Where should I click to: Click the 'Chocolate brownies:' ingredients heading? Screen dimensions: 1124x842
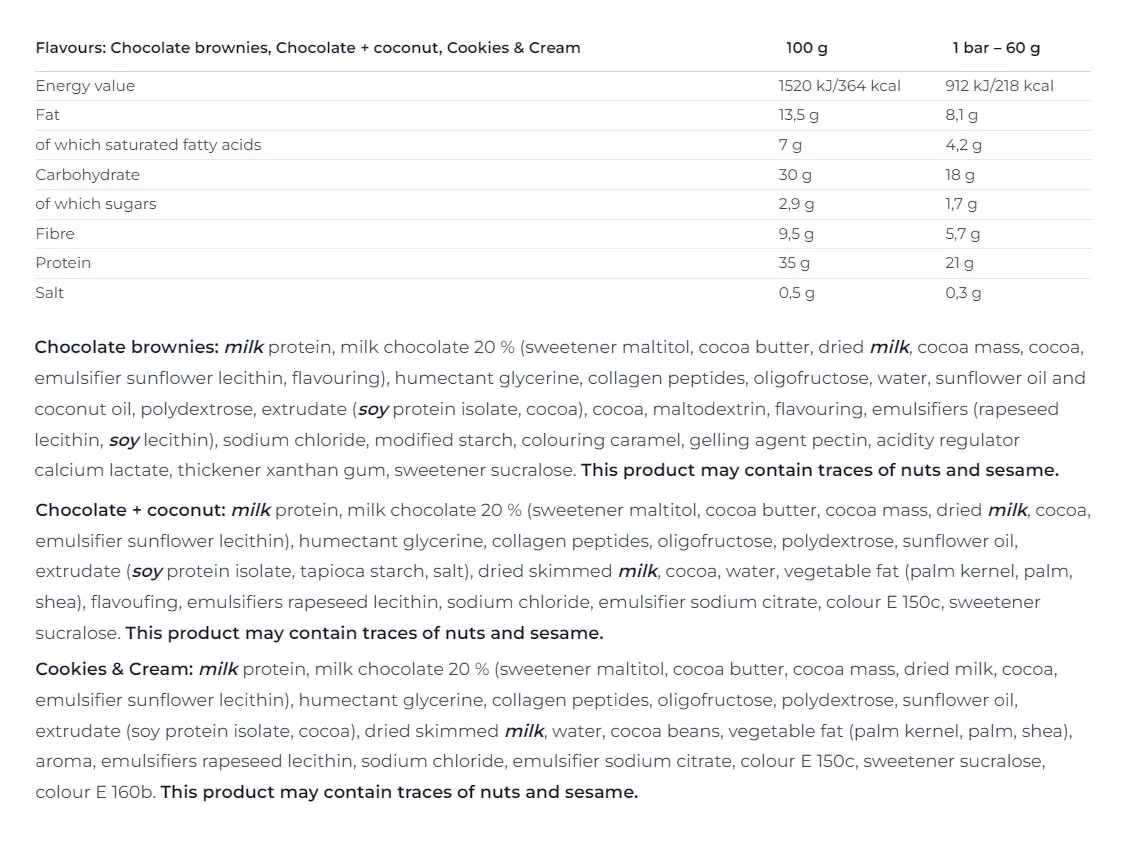(127, 348)
